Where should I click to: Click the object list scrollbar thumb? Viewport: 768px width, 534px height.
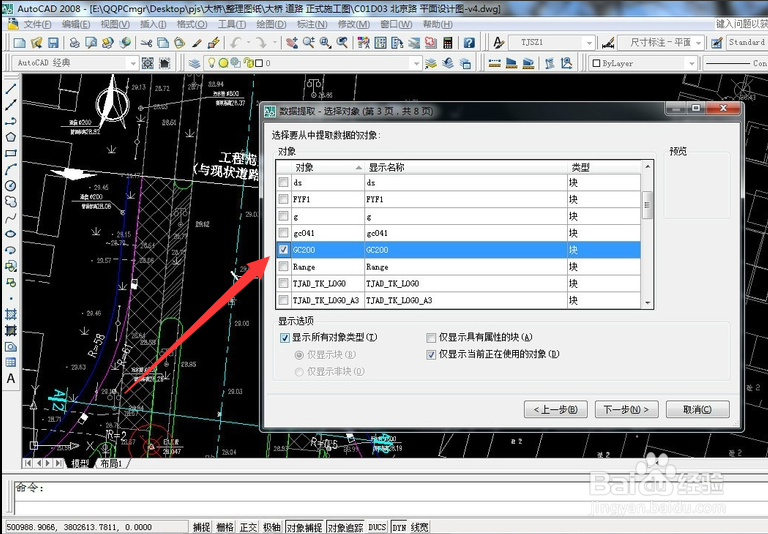click(x=647, y=205)
